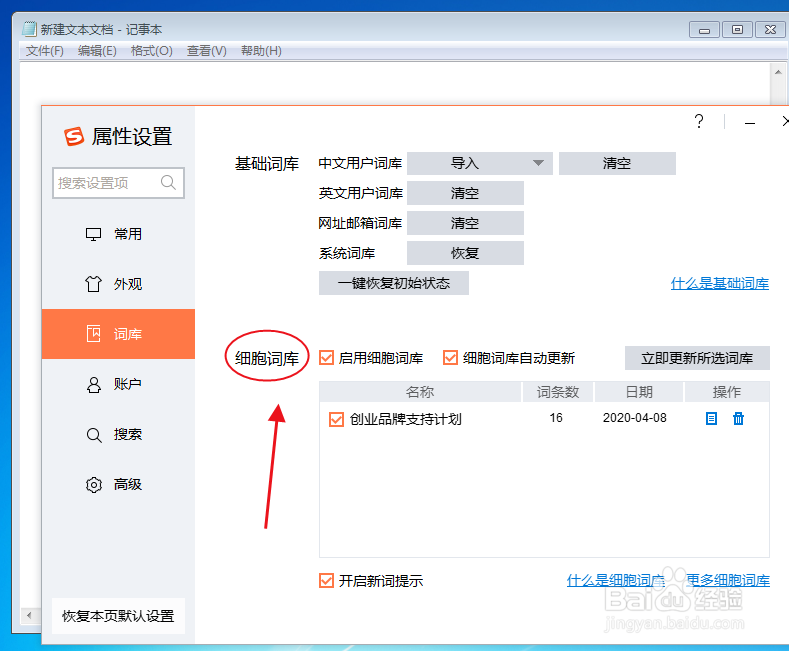Click 恢复本页默认设置 button

click(118, 616)
